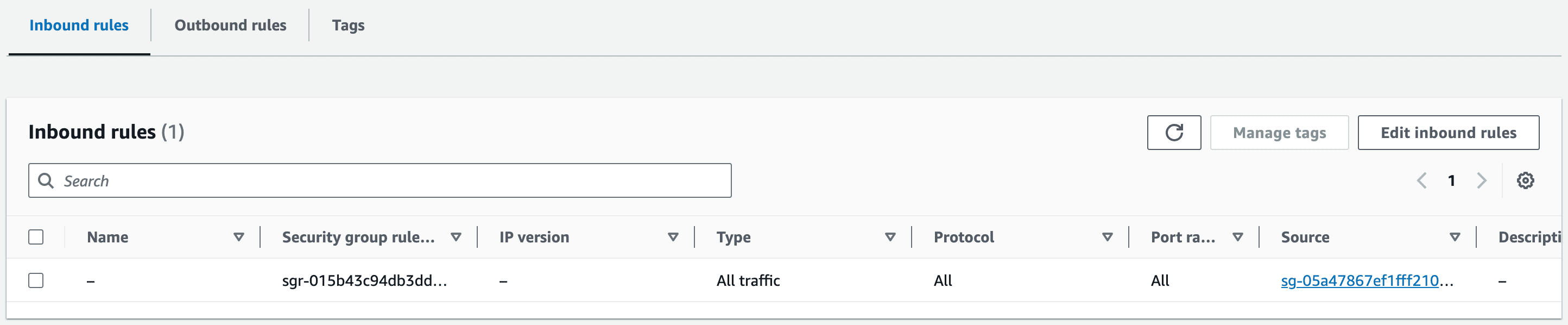The width and height of the screenshot is (1568, 325).
Task: Focus the inbound rules Search field
Action: (380, 180)
